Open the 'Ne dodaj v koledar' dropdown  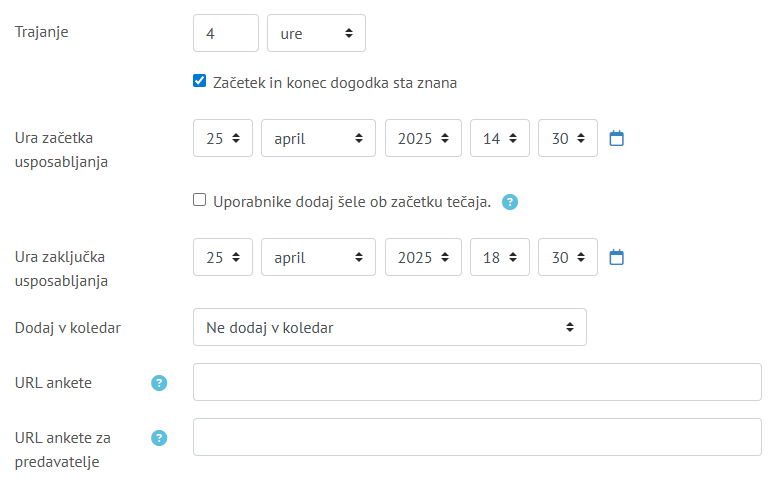coord(389,327)
